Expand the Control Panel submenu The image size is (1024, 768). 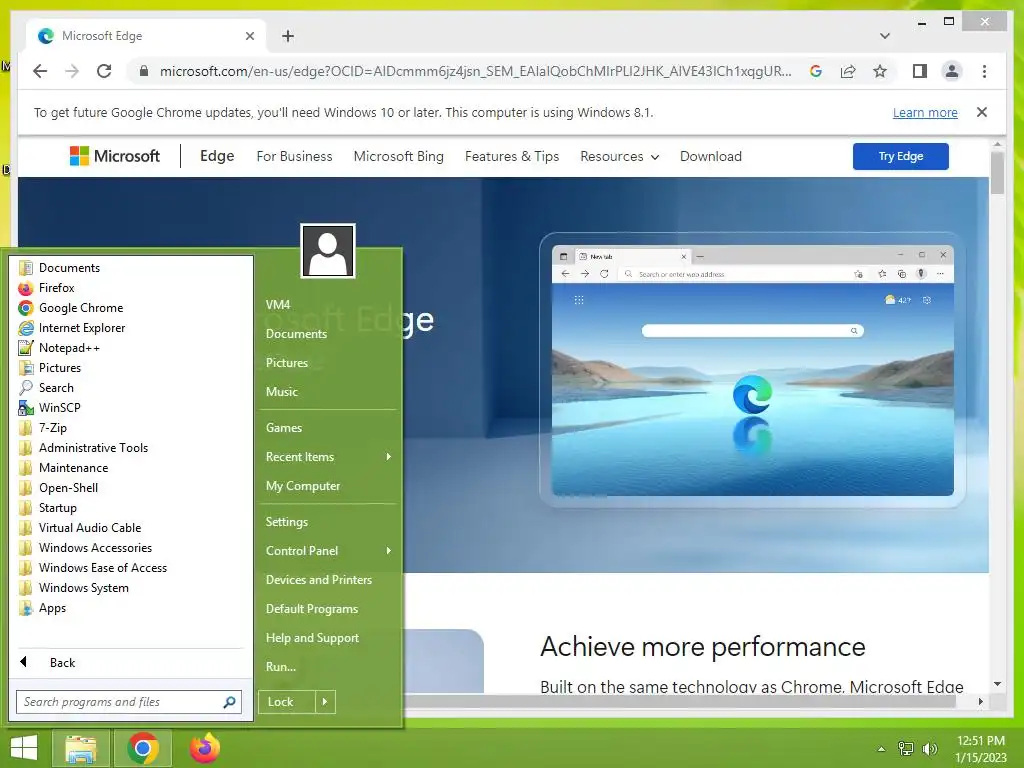(x=328, y=551)
